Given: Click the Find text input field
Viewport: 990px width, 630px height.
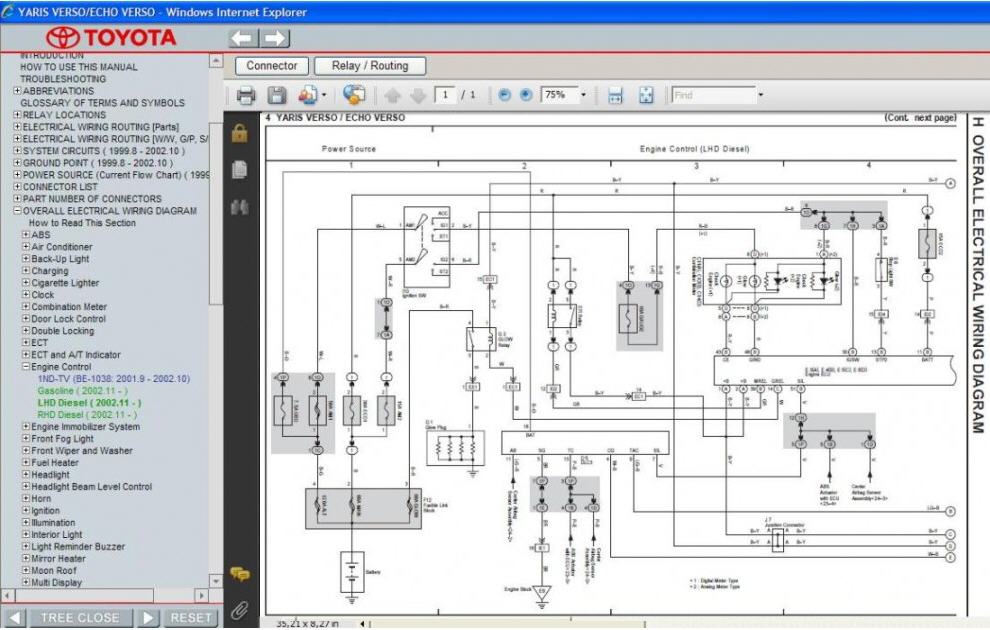Looking at the screenshot, I should (x=713, y=95).
